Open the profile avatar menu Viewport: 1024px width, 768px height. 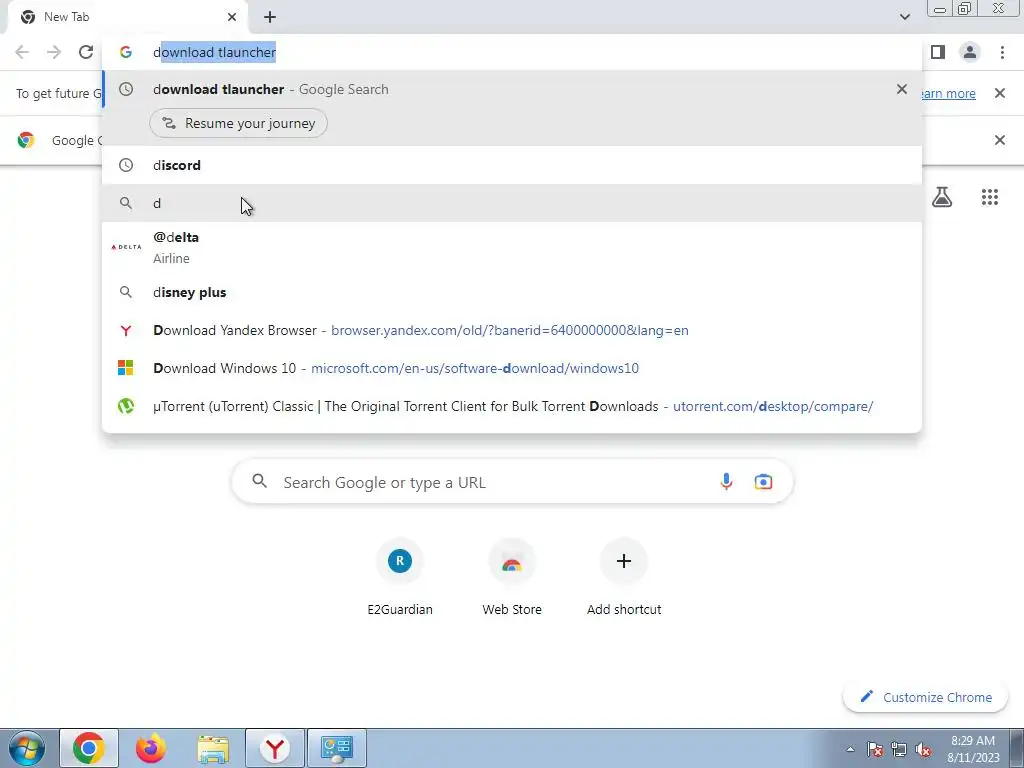coord(970,52)
